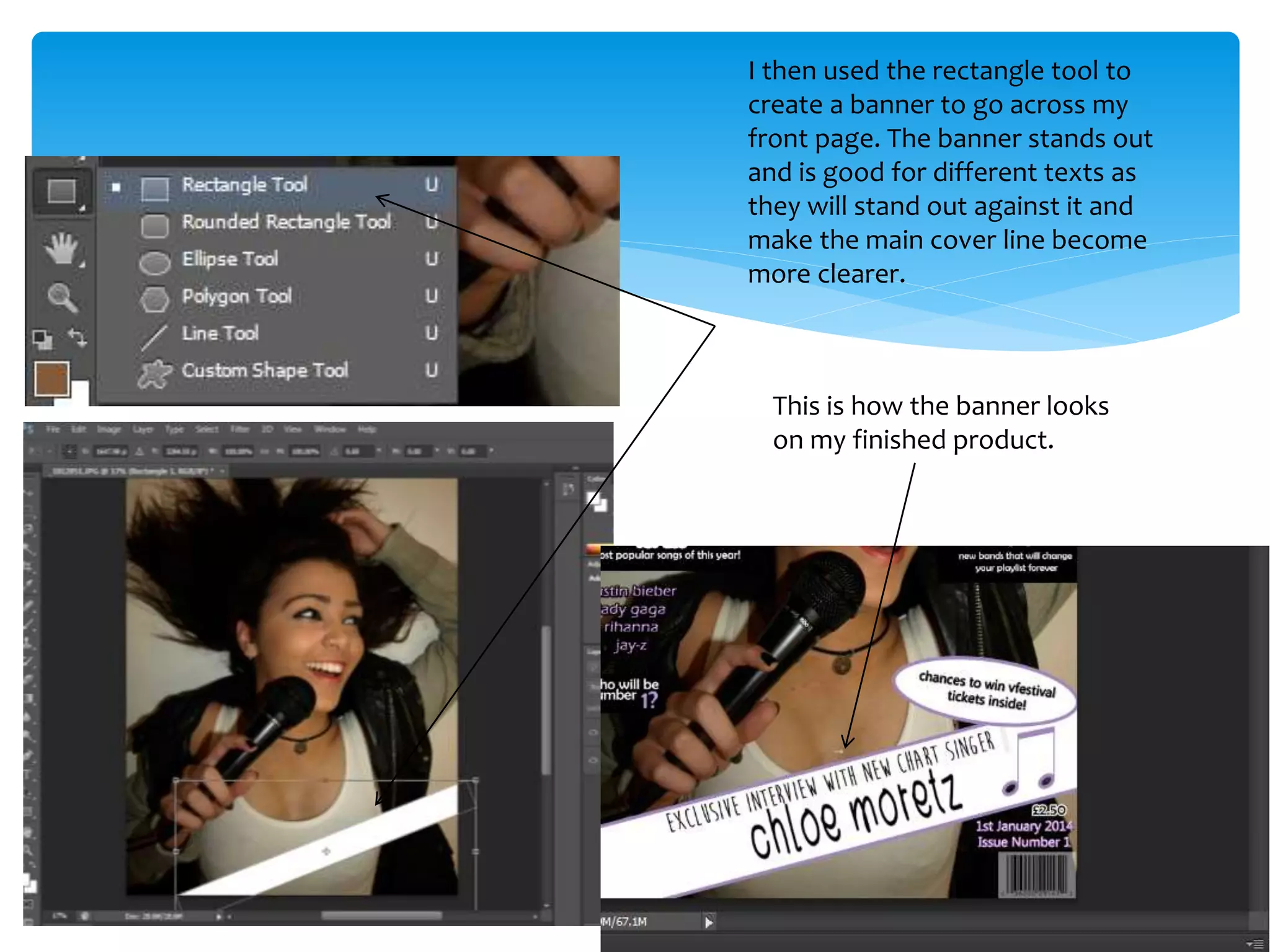Click the reference point locator in options bar

71,451
